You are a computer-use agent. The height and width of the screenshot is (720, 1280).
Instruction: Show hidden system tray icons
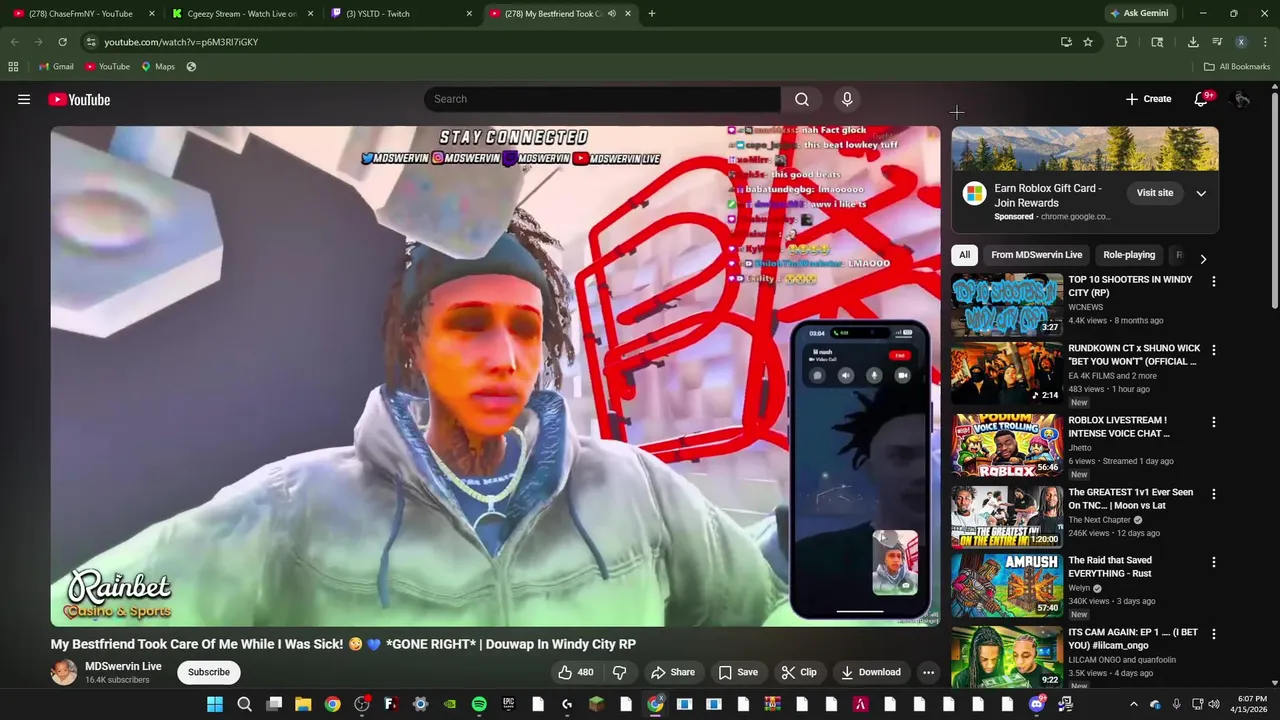tap(1133, 704)
